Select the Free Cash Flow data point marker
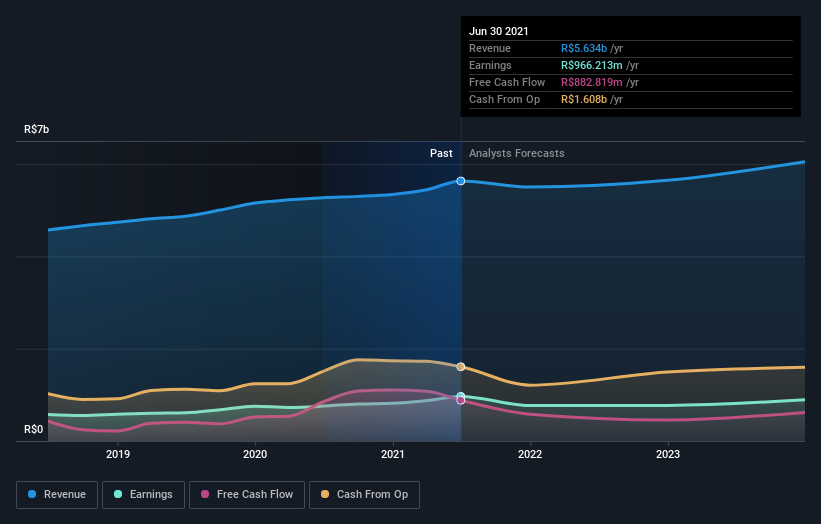The image size is (821, 524). [461, 400]
